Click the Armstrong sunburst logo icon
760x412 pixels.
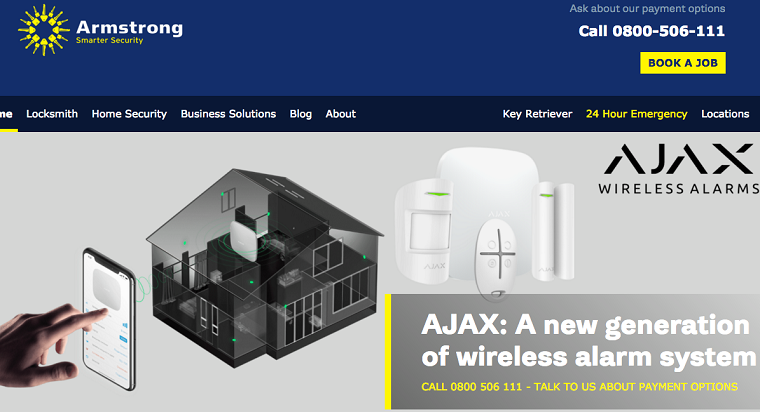pyautogui.click(x=44, y=30)
